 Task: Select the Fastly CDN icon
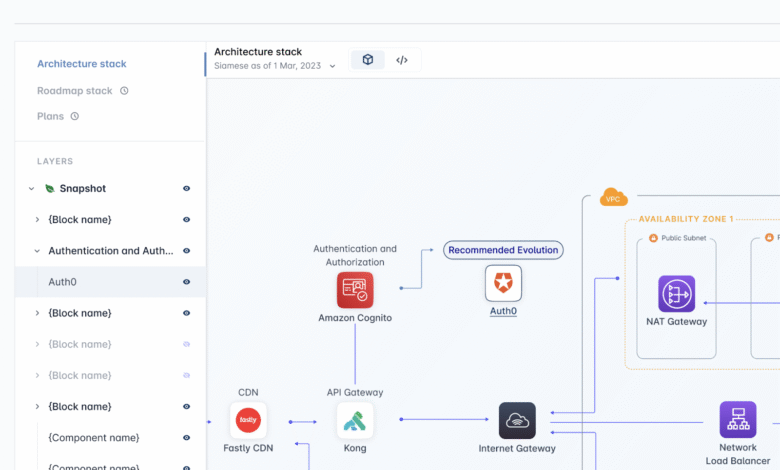[248, 420]
